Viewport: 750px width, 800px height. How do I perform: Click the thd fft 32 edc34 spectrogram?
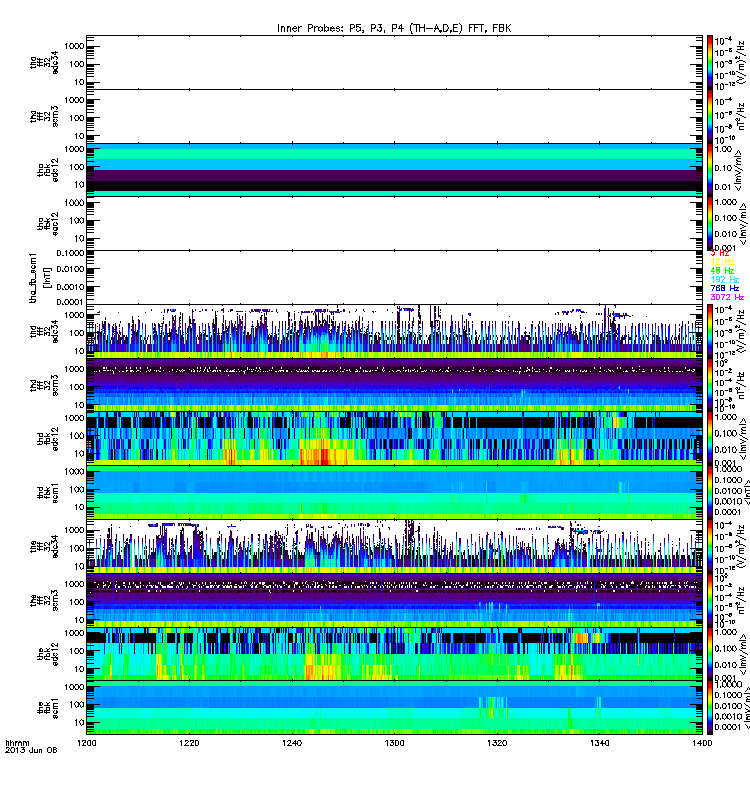(x=394, y=332)
